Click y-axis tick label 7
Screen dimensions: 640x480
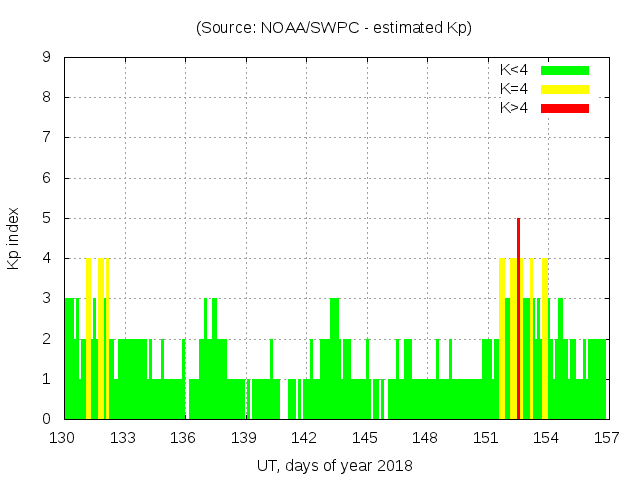[47, 137]
